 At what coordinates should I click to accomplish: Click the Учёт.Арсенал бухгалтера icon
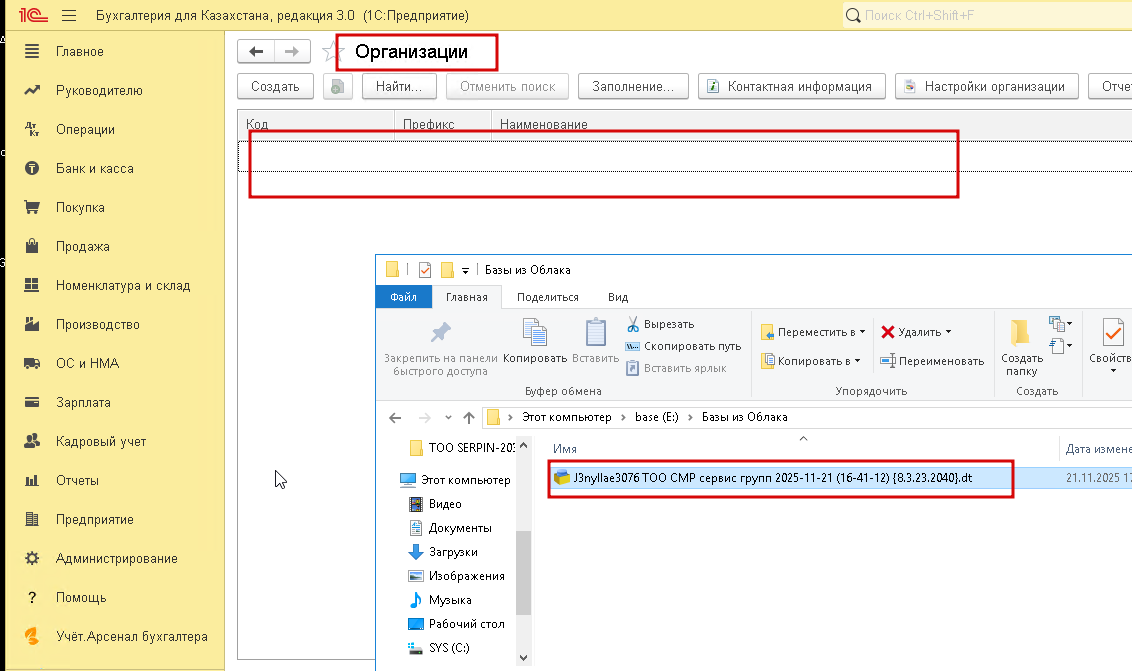tap(32, 636)
